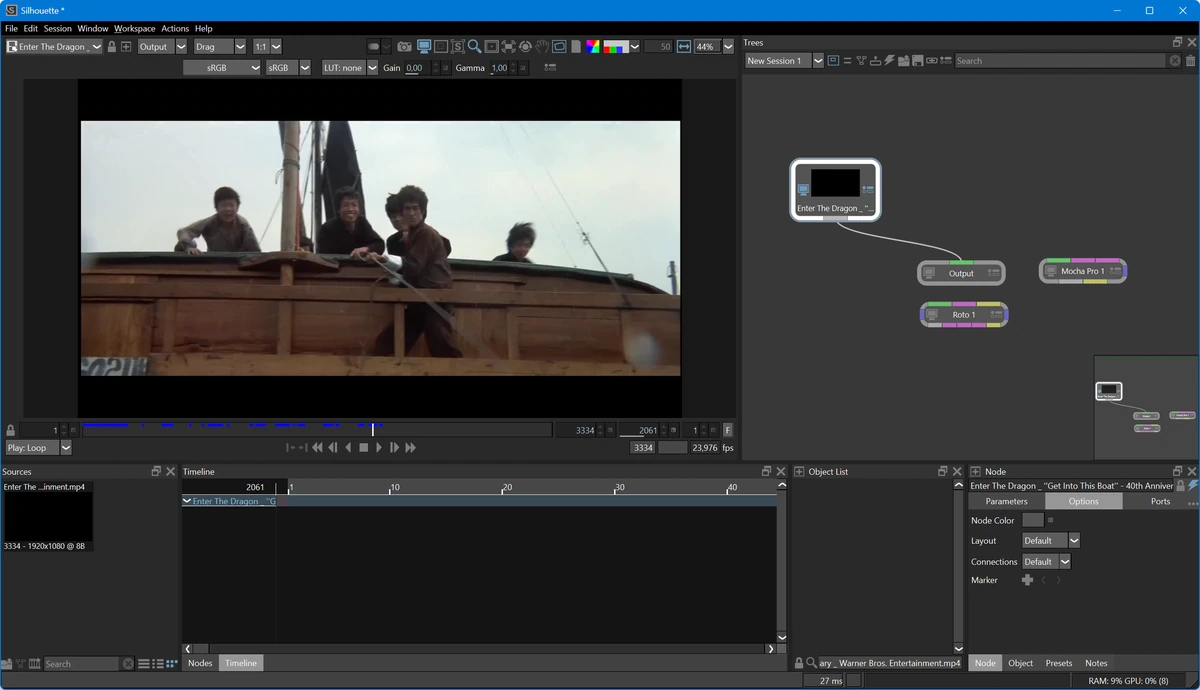Viewport: 1200px width, 690px height.
Task: Open the Workspace menu
Action: (x=134, y=29)
